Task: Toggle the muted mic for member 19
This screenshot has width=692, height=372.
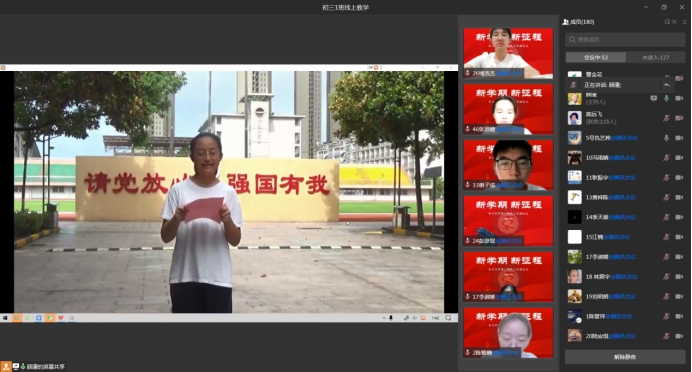Action: coord(666,297)
